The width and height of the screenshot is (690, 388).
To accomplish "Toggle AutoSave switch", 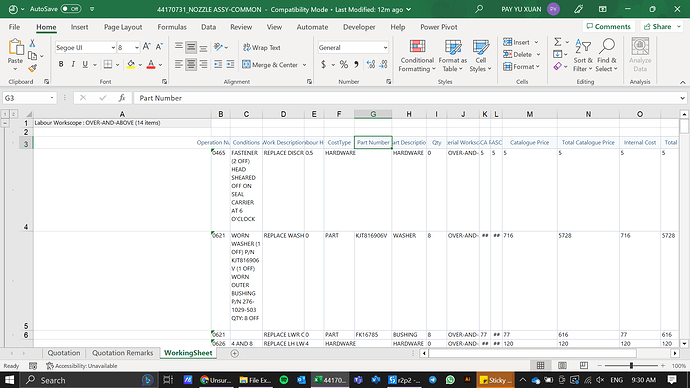I will pos(71,9).
